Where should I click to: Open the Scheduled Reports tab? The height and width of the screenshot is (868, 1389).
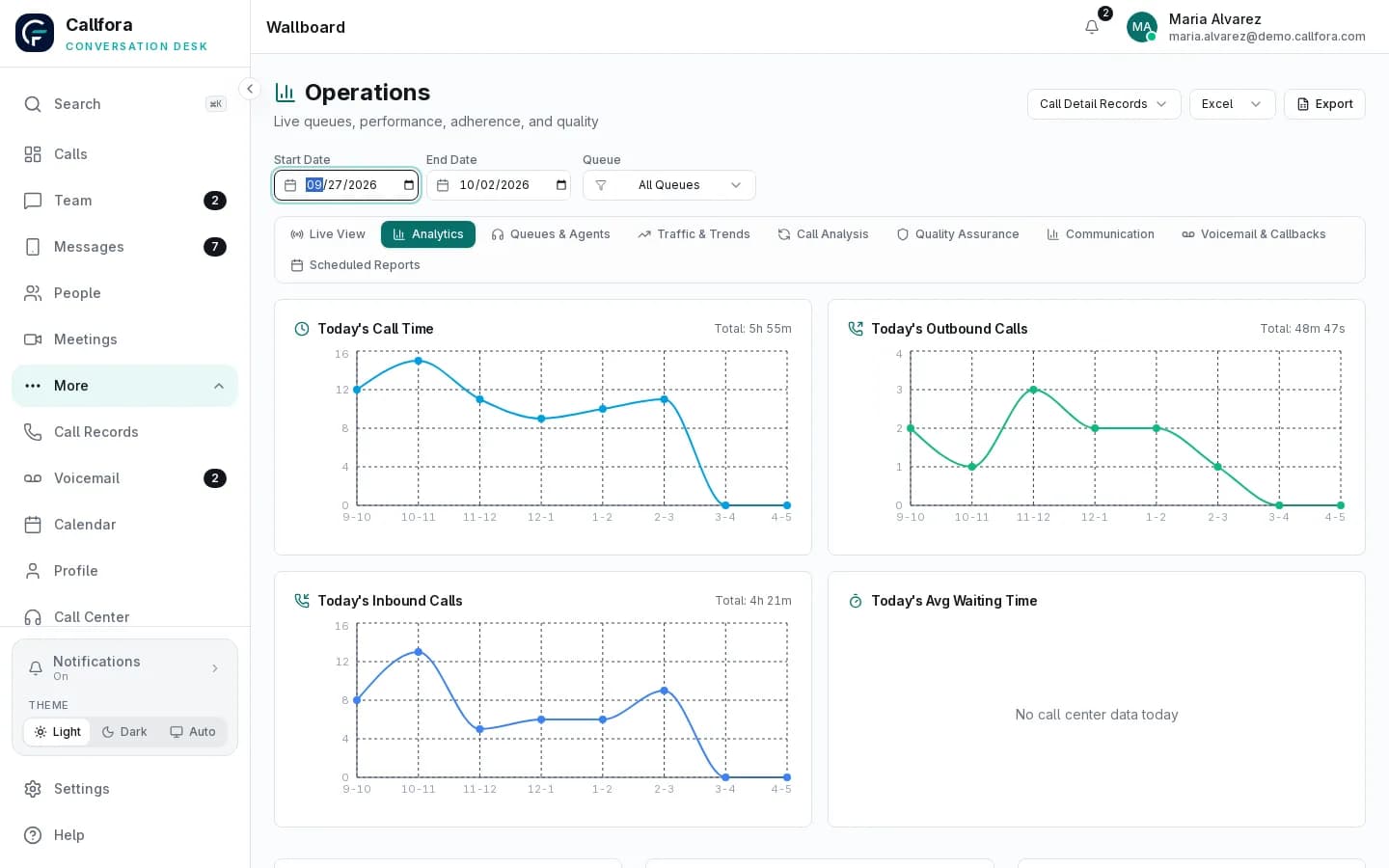355,265
